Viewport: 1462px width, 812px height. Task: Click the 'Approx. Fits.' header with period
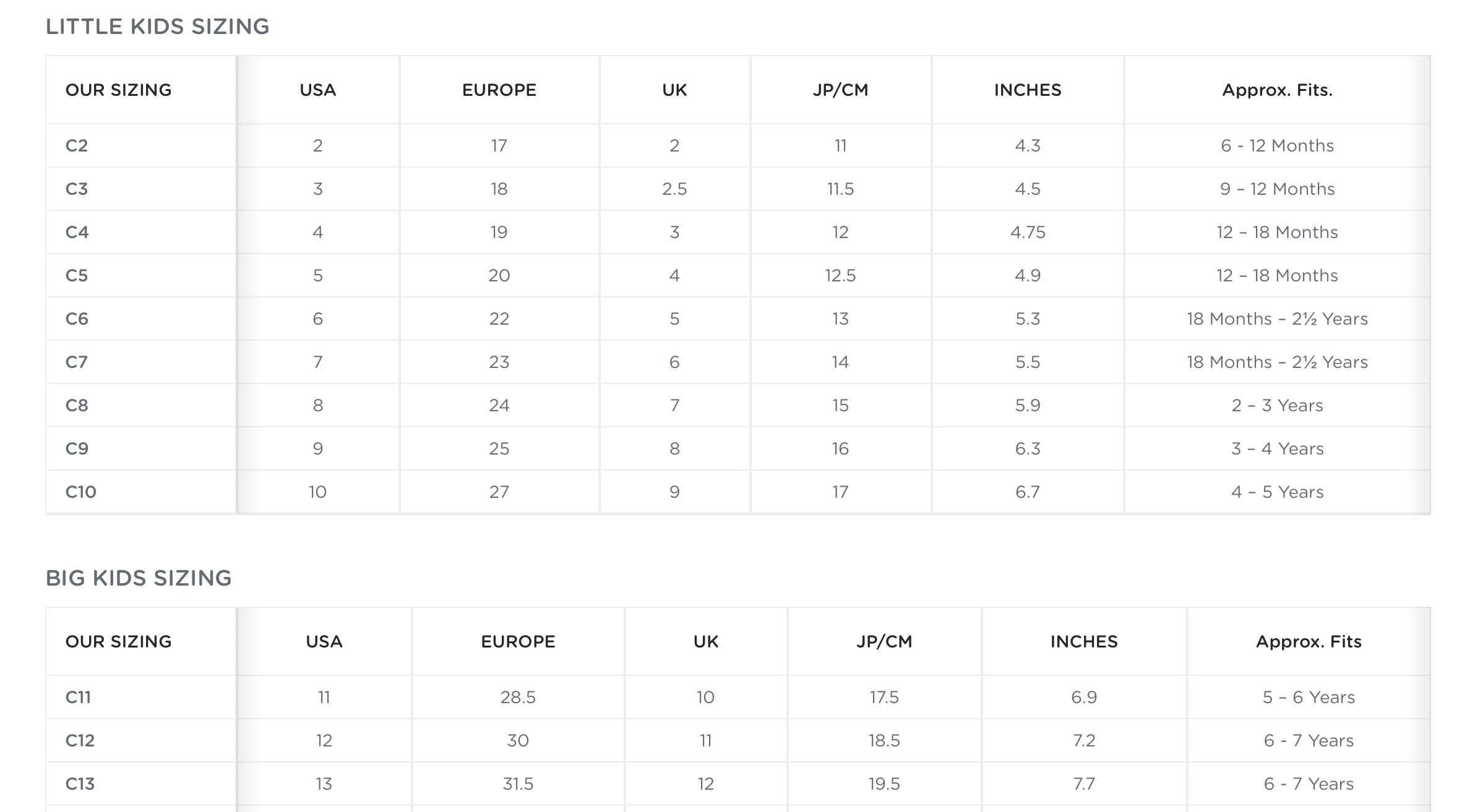1277,90
